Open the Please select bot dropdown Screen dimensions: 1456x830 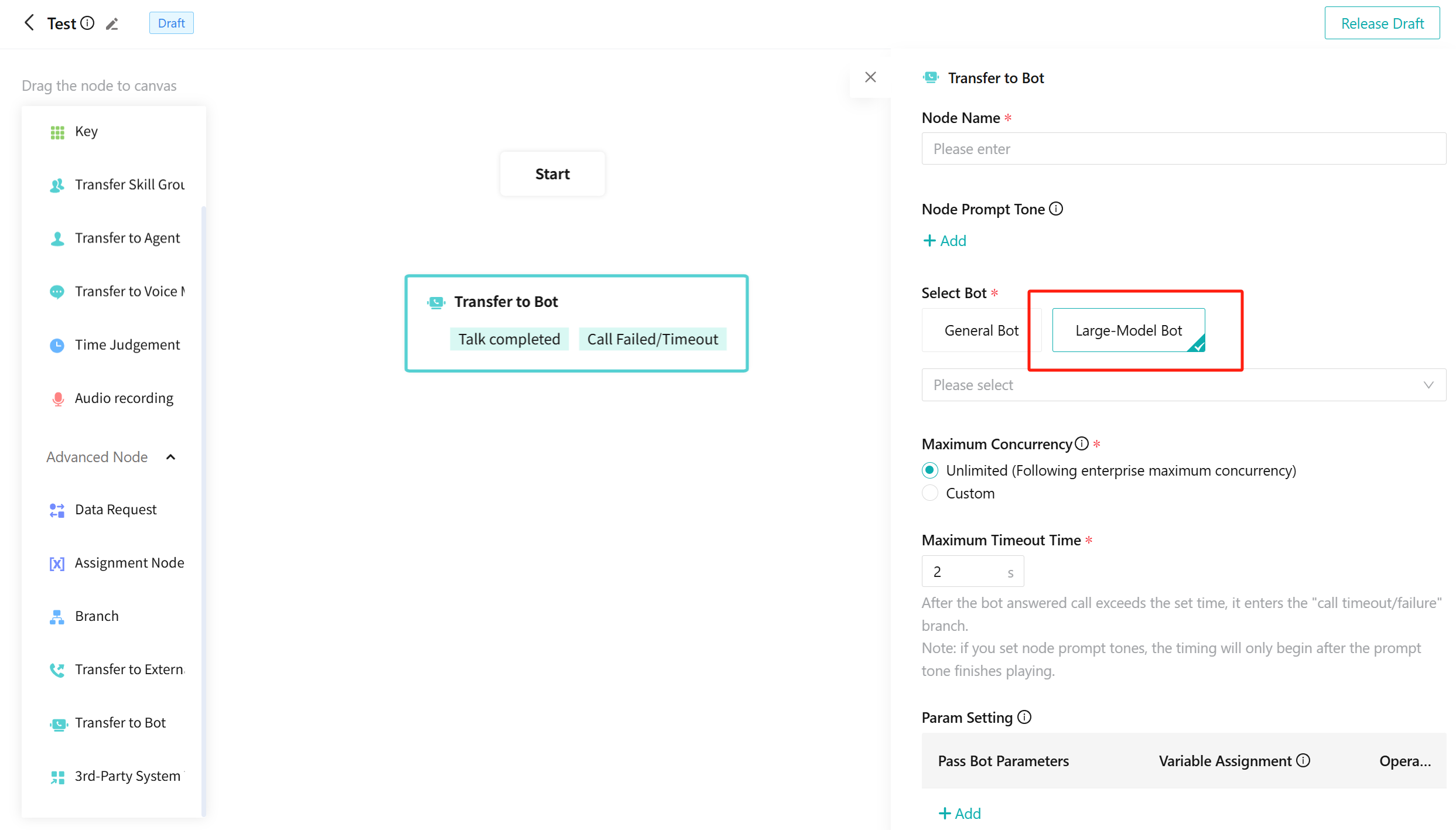point(1184,385)
